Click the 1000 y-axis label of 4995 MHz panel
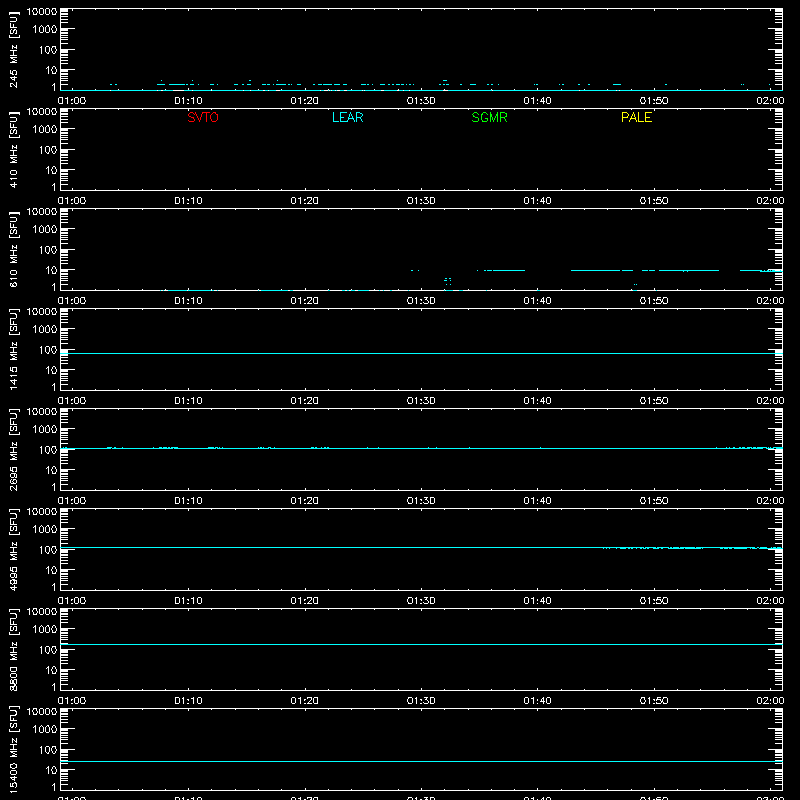The image size is (800, 800). coord(45,530)
